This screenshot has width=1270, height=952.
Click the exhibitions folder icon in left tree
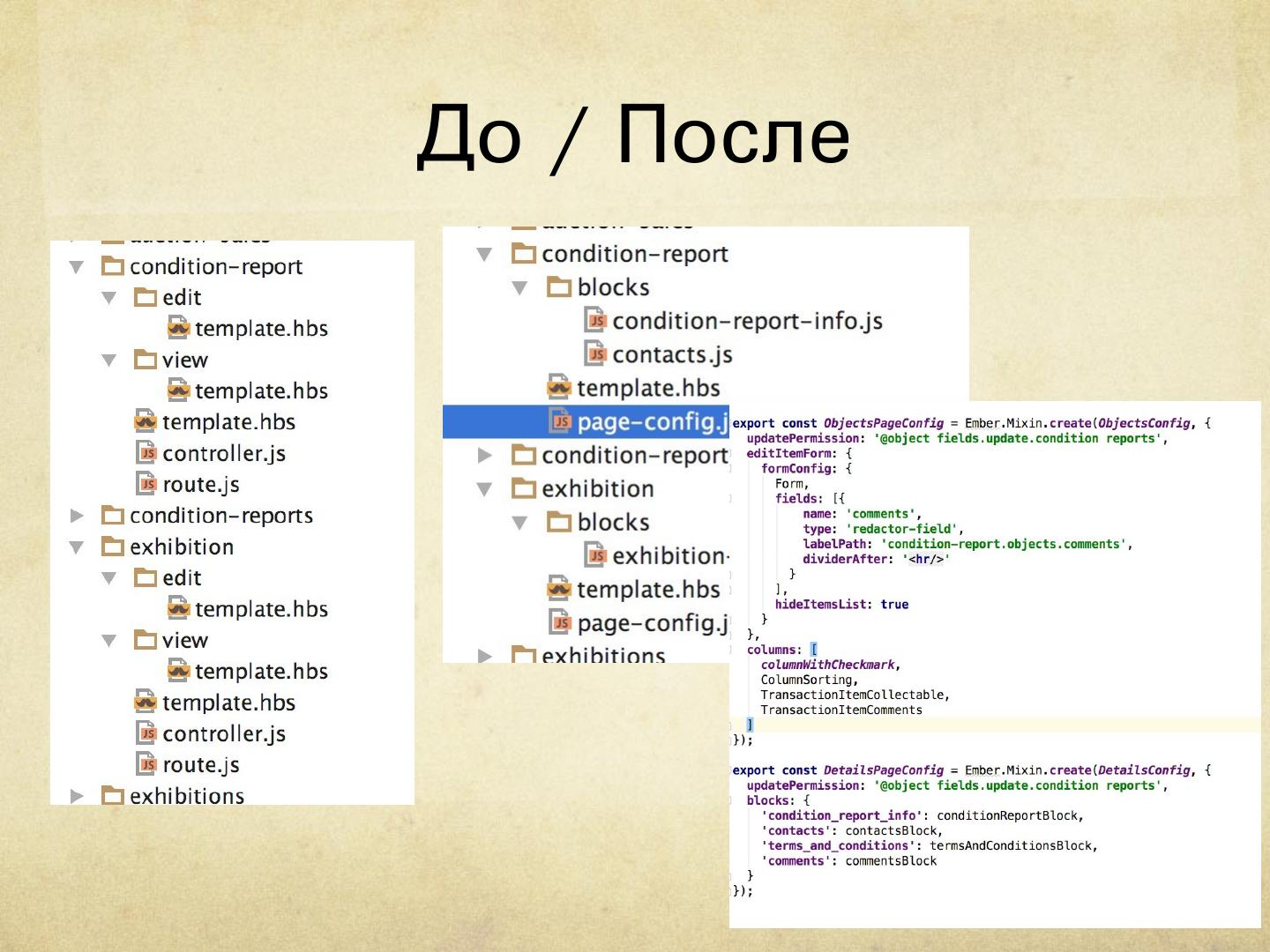(x=113, y=796)
